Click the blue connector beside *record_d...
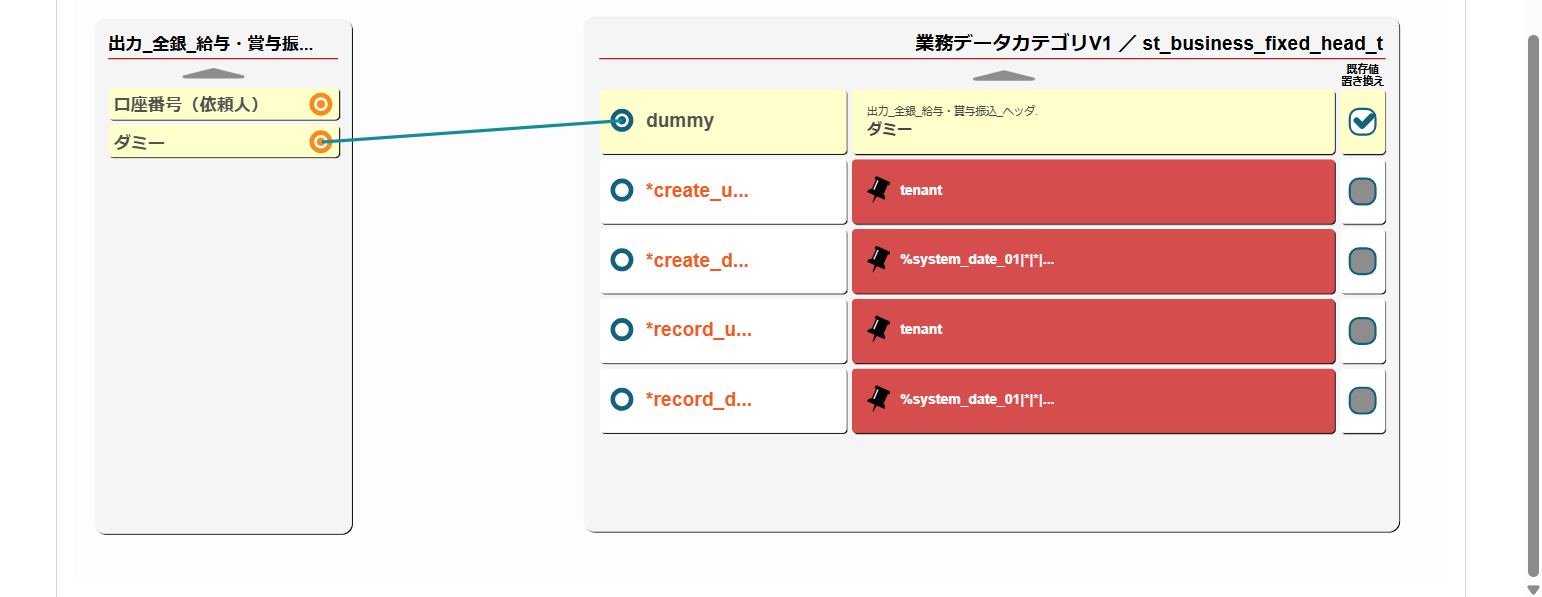Viewport: 1542px width, 597px height. coord(621,399)
